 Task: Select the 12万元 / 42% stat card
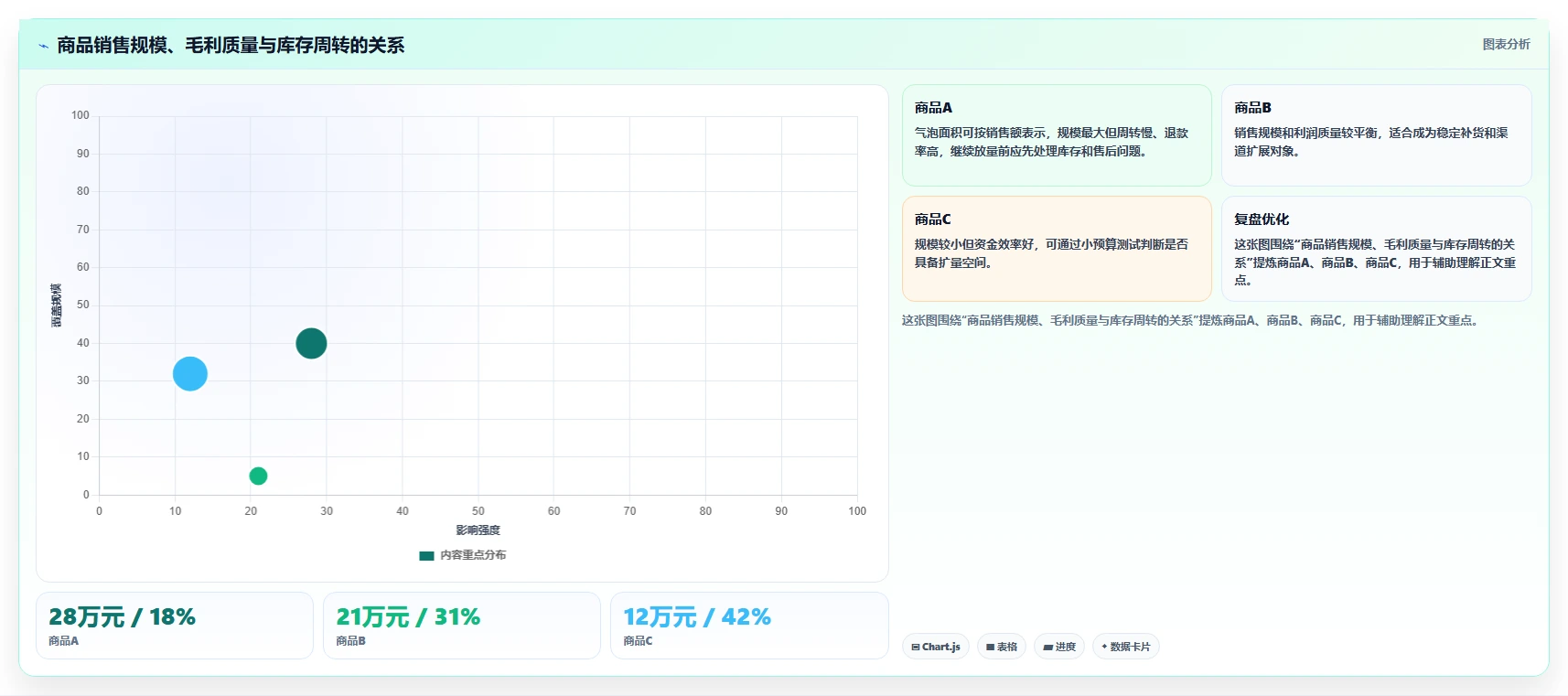pyautogui.click(x=749, y=626)
